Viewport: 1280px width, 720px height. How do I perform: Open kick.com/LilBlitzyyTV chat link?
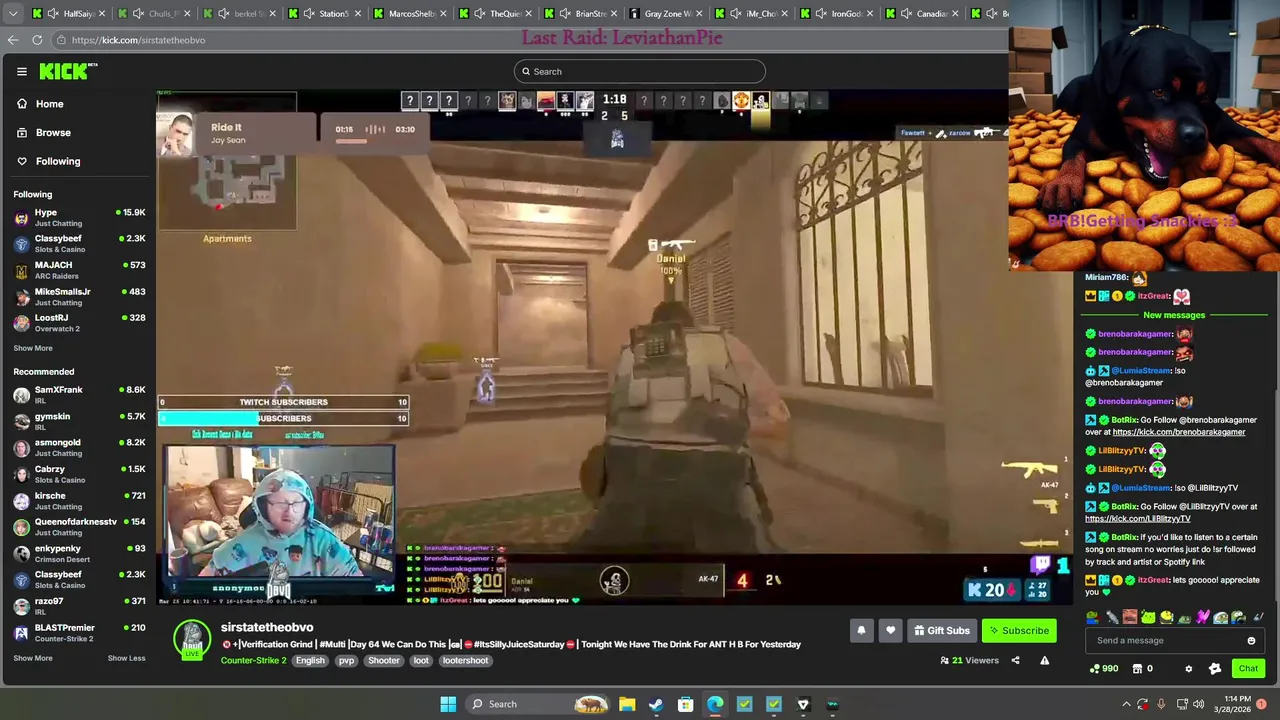pos(1138,518)
